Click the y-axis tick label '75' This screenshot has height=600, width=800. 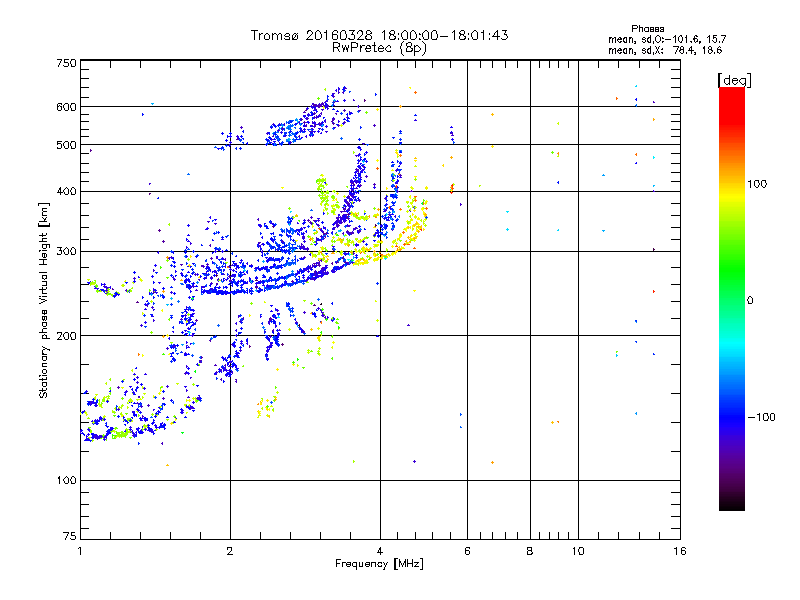coord(70,536)
